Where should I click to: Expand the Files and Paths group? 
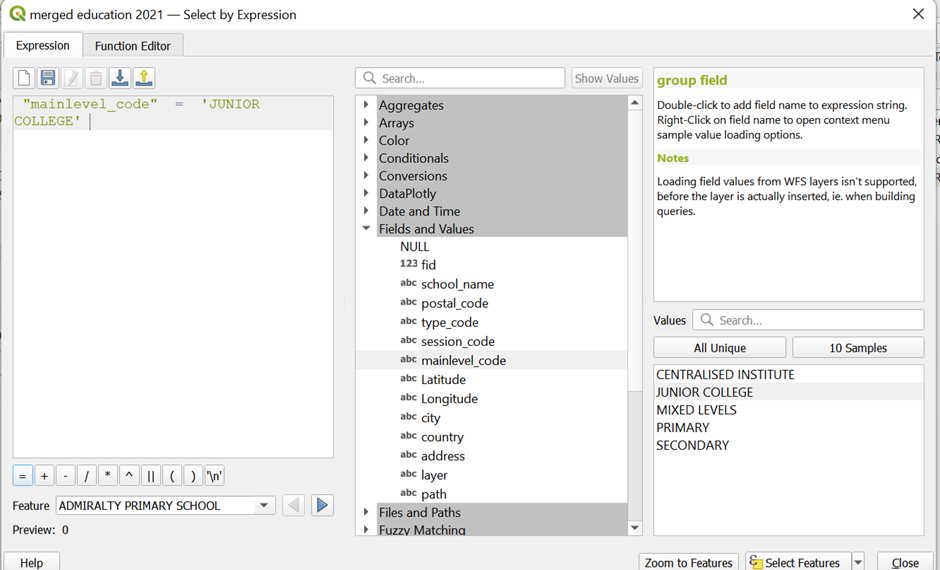coord(366,512)
